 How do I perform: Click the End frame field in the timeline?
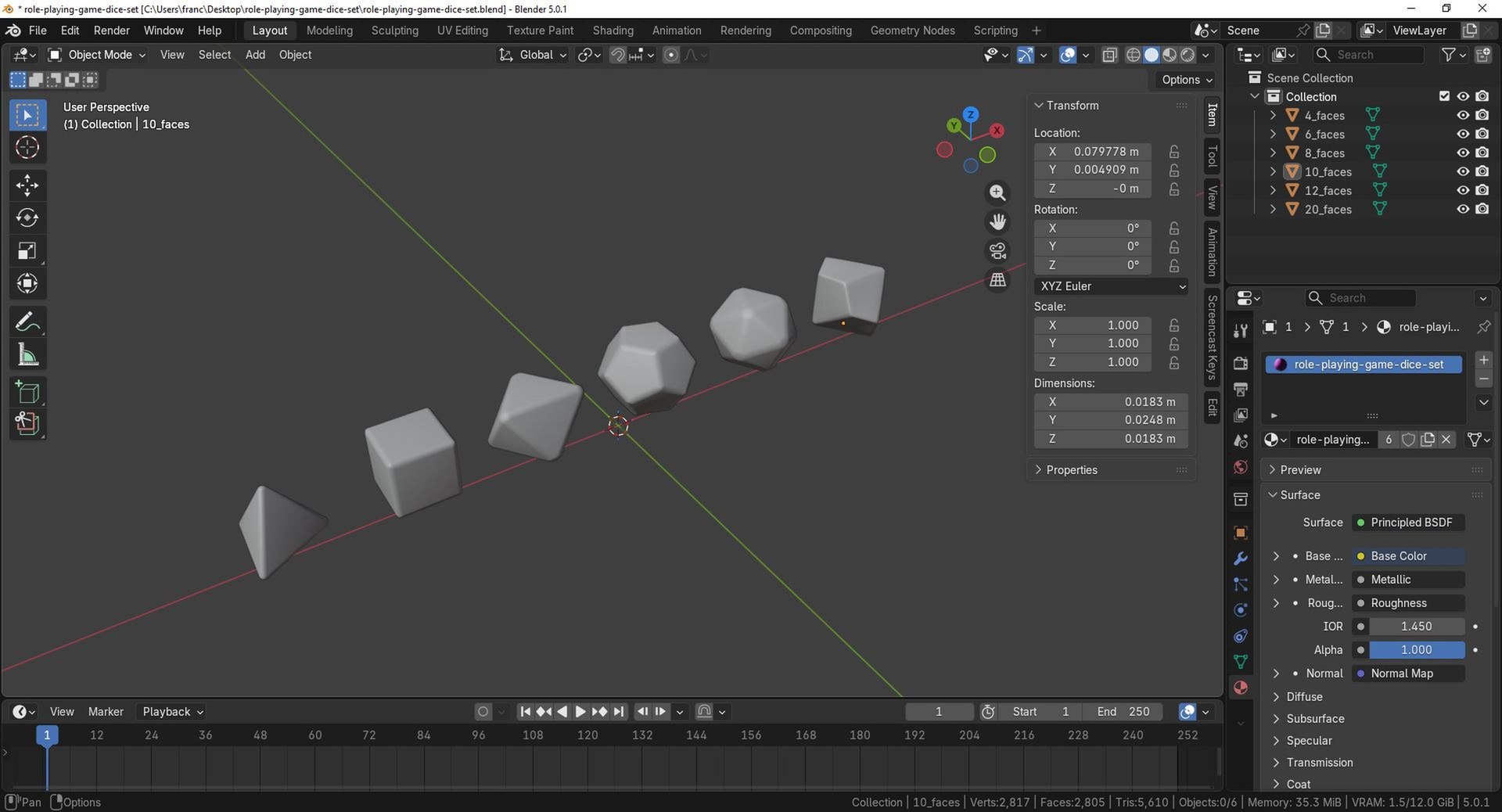(x=1123, y=712)
